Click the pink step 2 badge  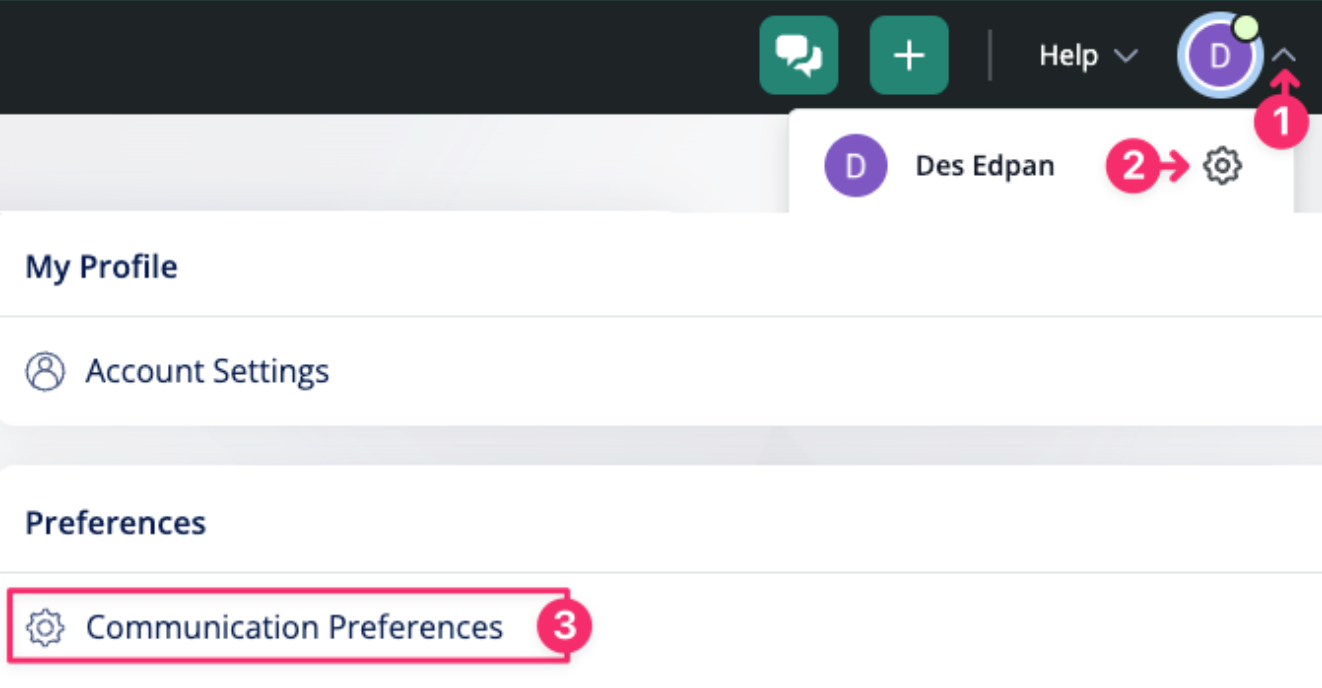click(x=1133, y=166)
